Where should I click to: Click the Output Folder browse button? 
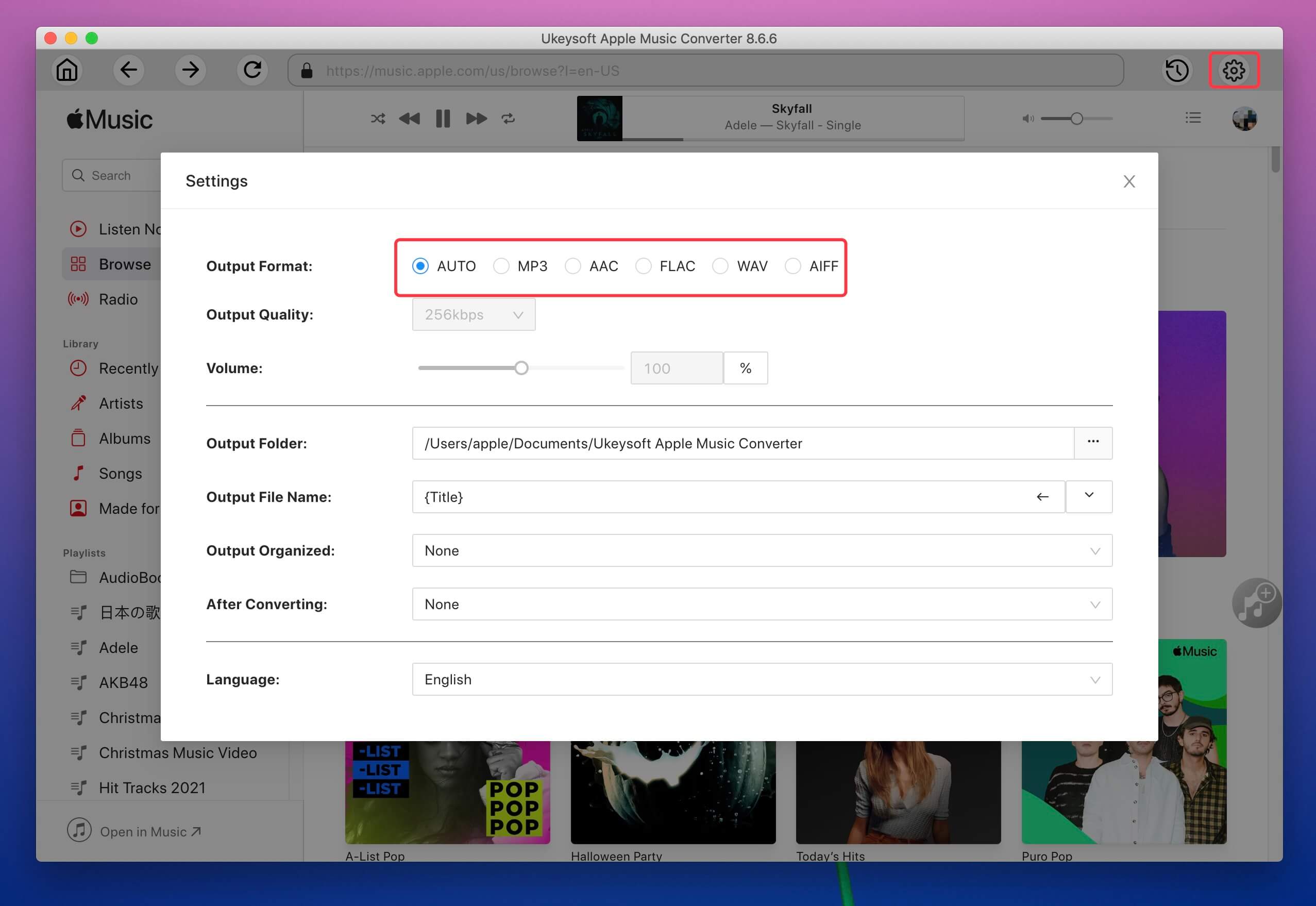pos(1092,442)
